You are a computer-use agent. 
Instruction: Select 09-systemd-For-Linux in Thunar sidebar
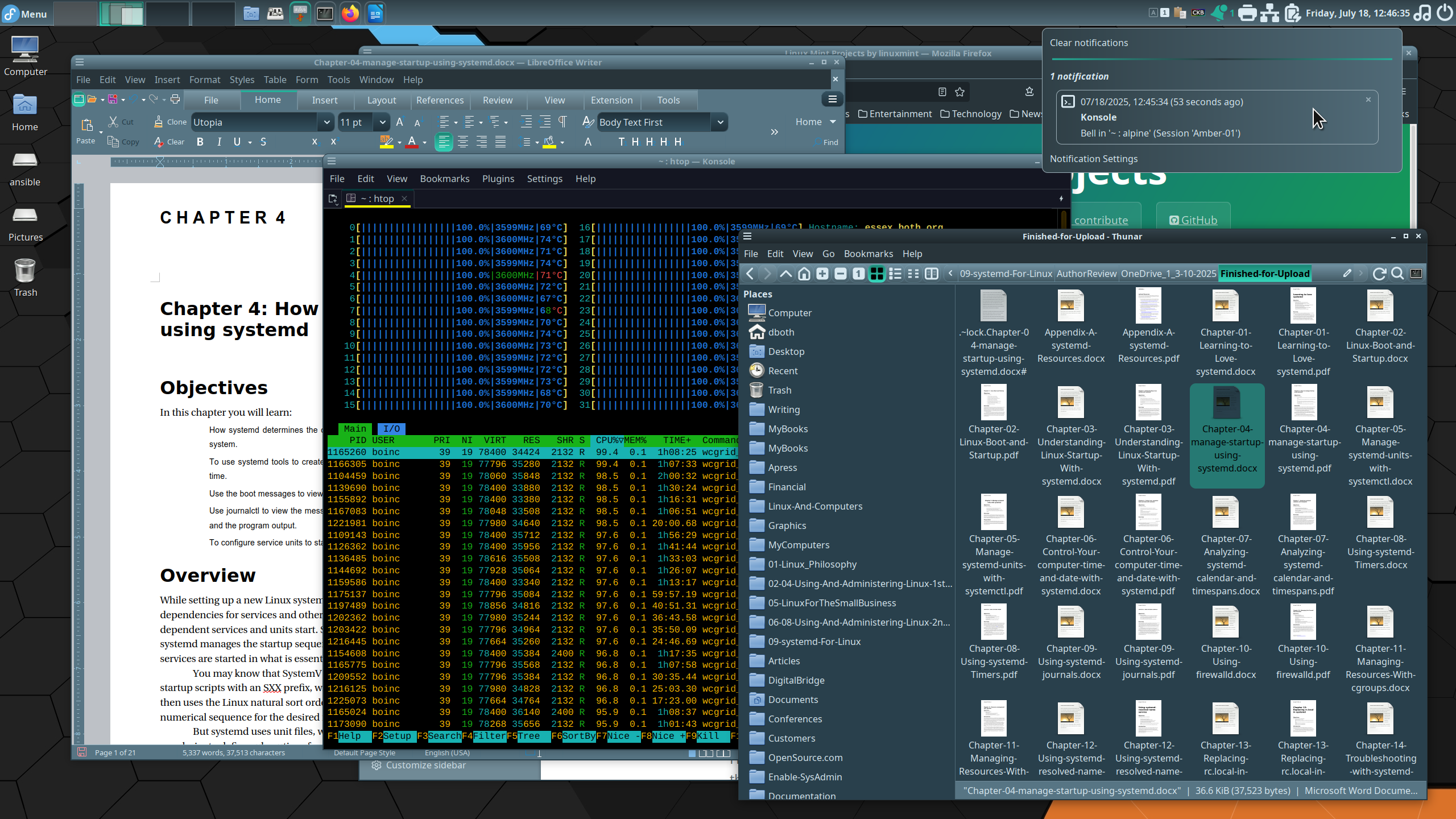tap(814, 642)
